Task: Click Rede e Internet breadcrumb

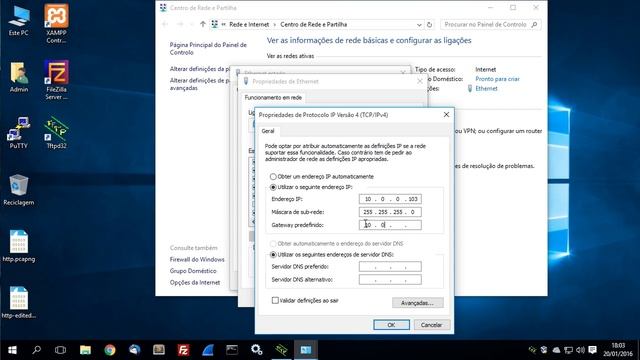Action: coord(249,24)
